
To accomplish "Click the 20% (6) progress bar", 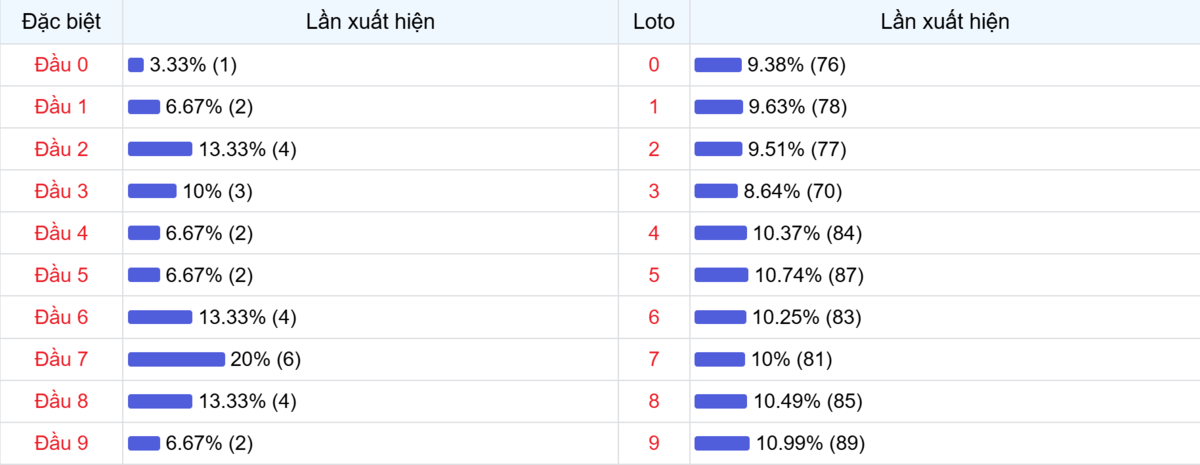I will pos(176,359).
